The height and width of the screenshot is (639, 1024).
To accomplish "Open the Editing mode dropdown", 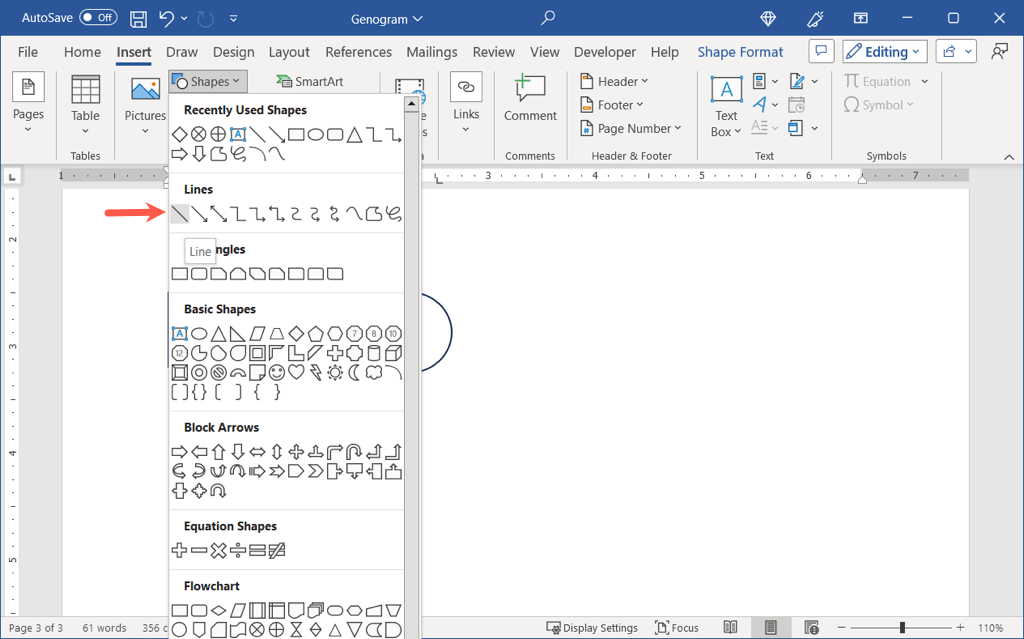I will [884, 52].
